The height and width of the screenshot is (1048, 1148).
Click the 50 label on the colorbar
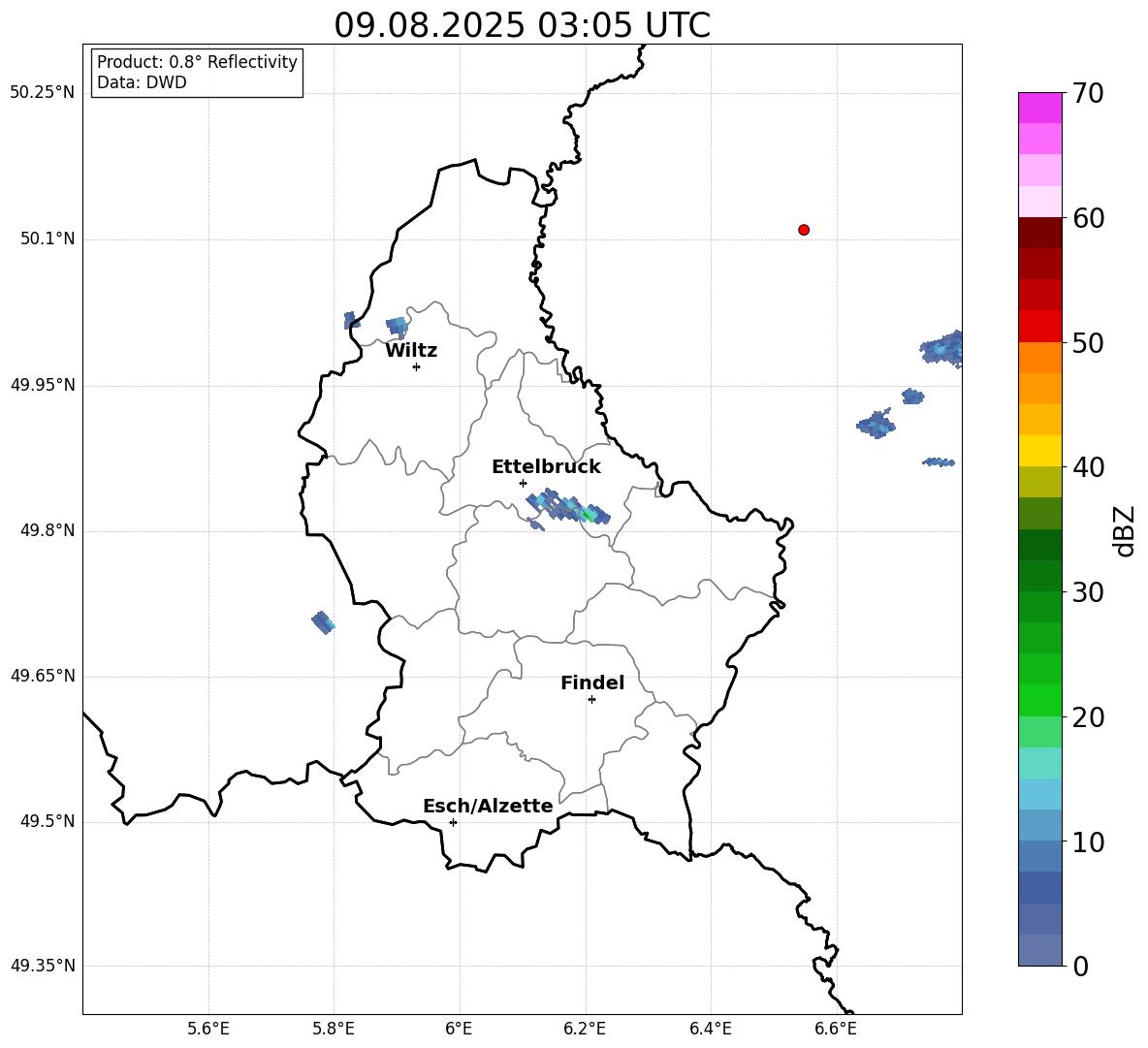click(1088, 342)
